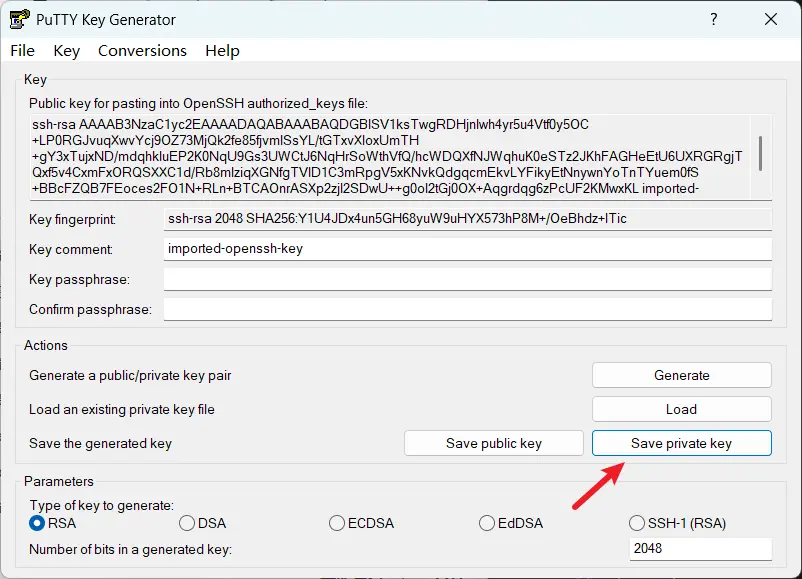802x579 pixels.
Task: Select the SSH-1 (RSA) key type
Action: click(637, 523)
